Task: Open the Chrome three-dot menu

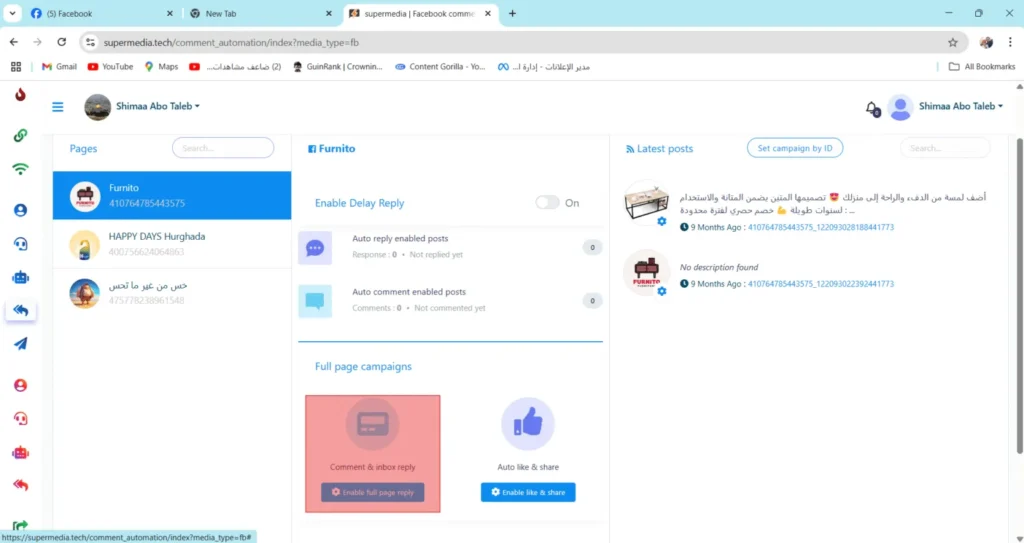Action: 1011,42
